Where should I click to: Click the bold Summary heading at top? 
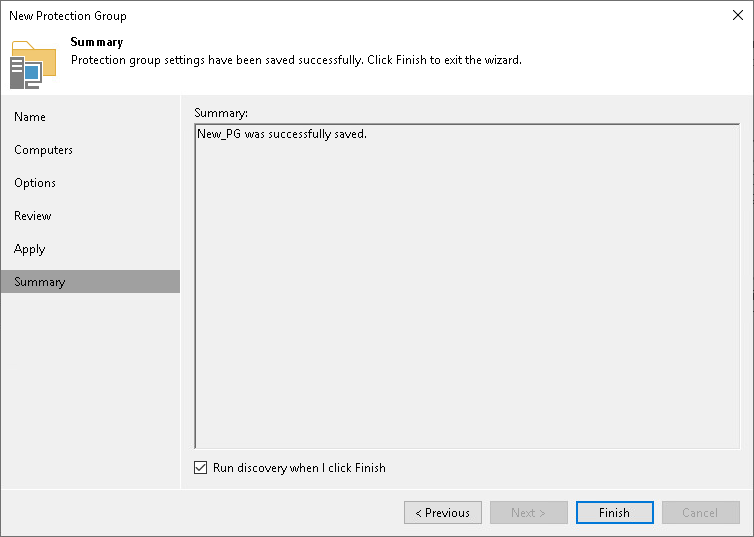point(97,42)
